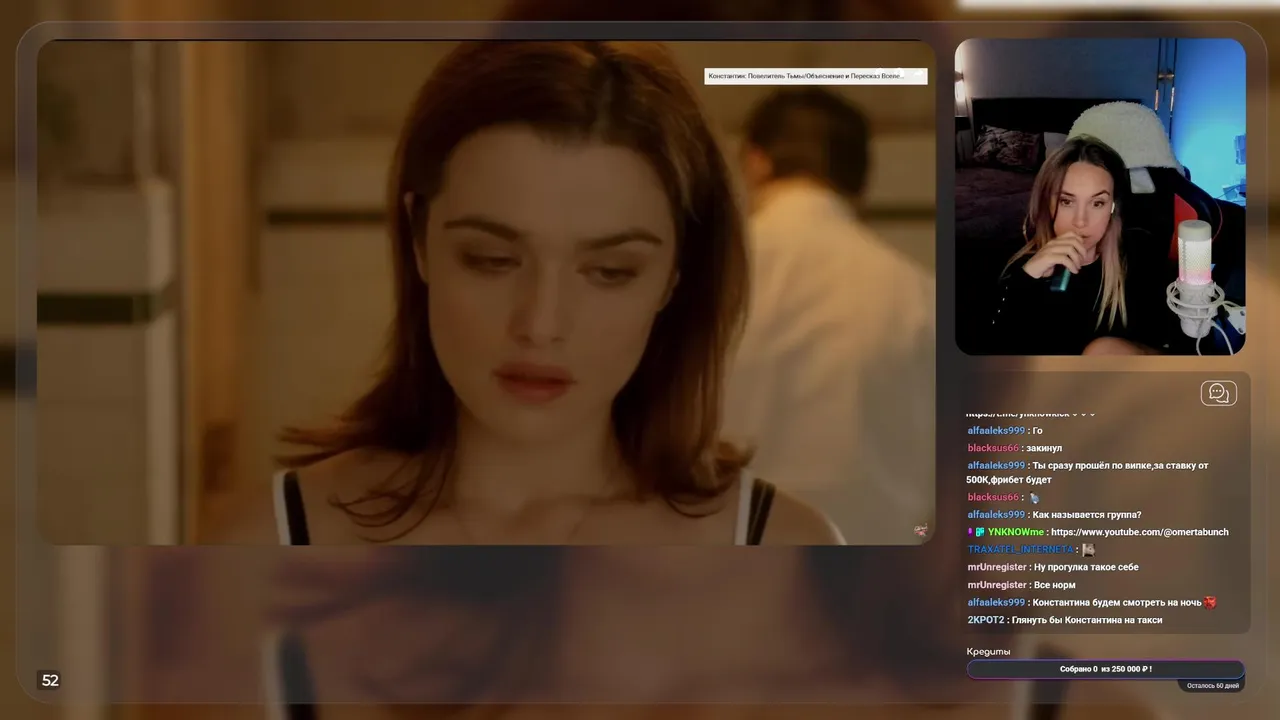The height and width of the screenshot is (720, 1280).
Task: Click message 'Глянуть бы Константина на такси'
Action: click(1087, 620)
